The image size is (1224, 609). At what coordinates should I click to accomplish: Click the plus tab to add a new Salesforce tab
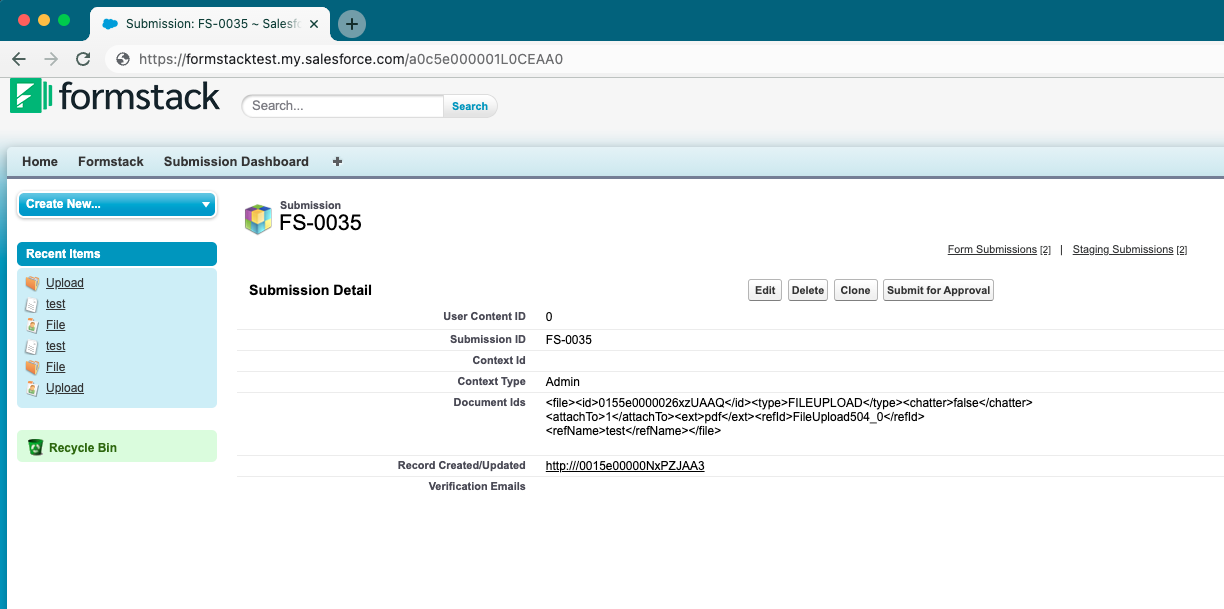pos(337,161)
